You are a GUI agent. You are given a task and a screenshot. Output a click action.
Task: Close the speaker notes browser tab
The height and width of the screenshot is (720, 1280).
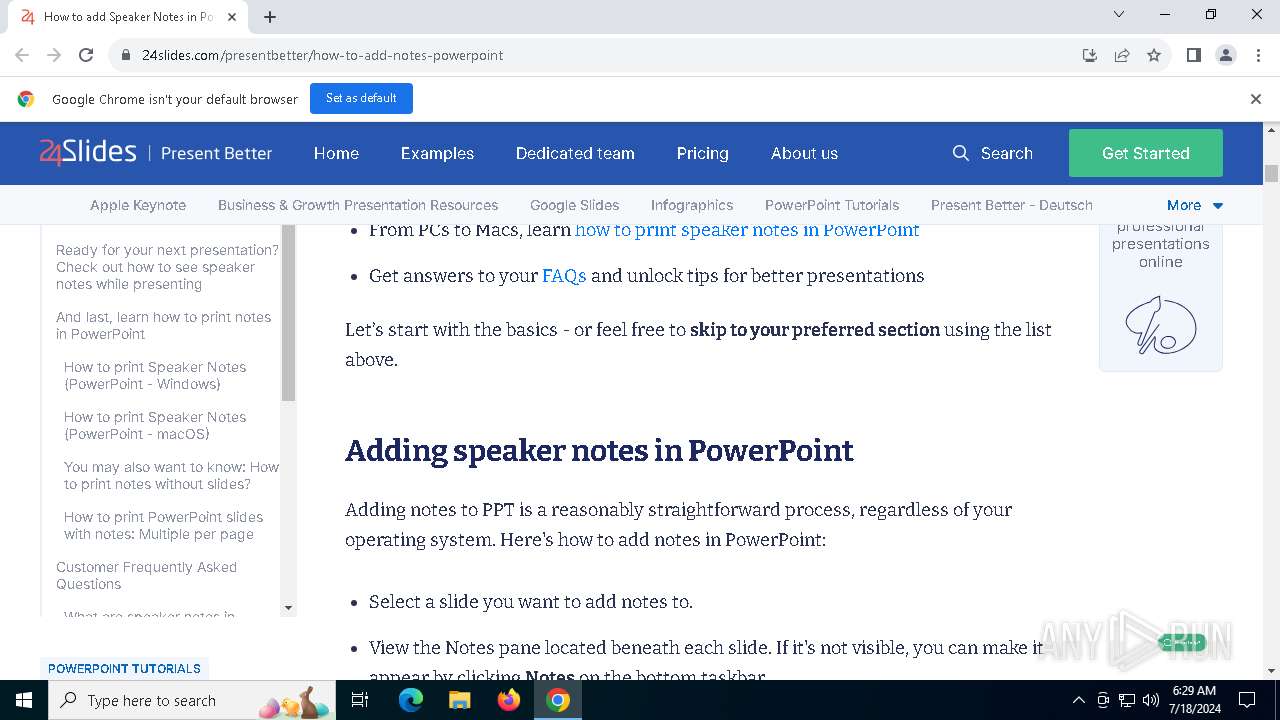point(232,17)
